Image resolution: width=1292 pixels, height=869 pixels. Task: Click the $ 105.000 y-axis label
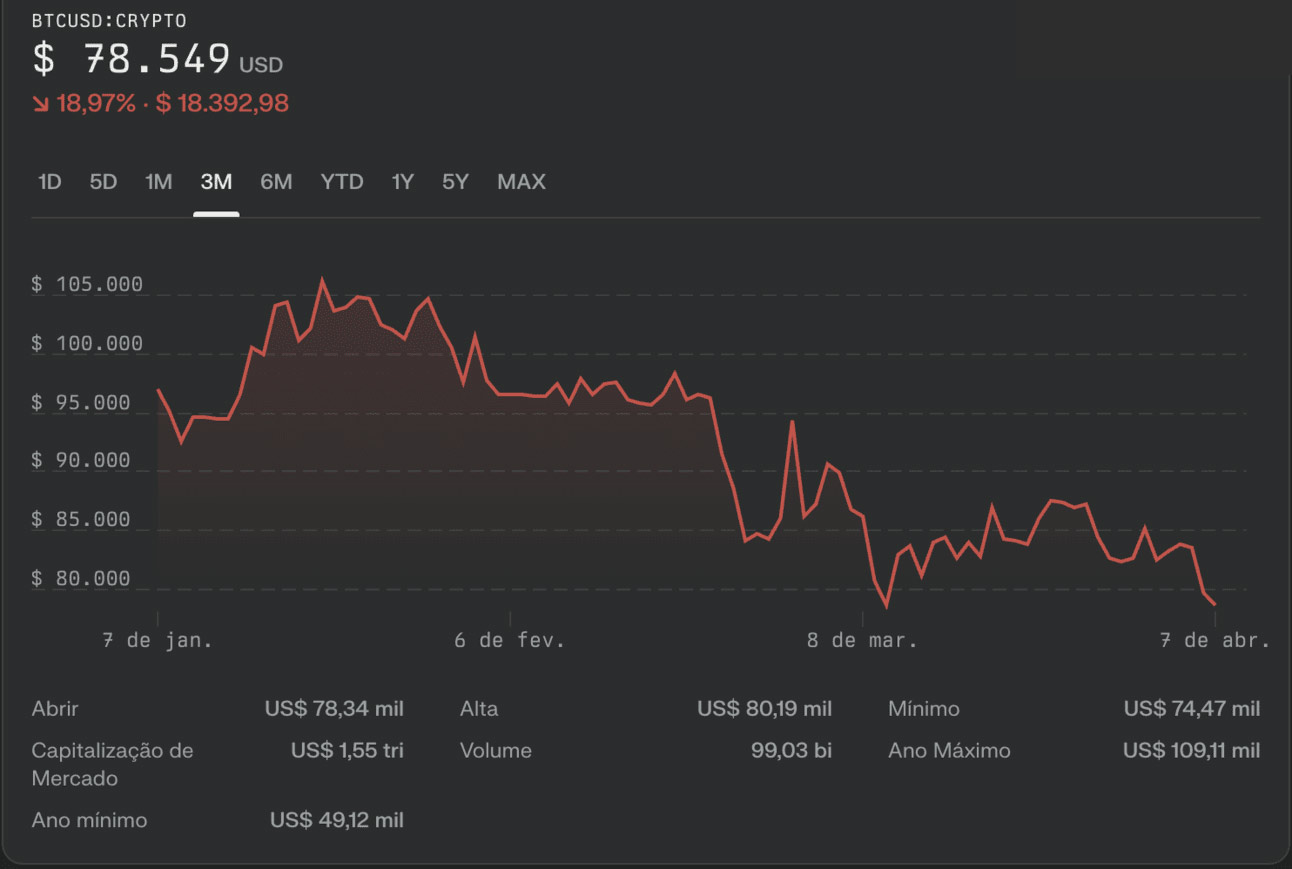tap(87, 285)
